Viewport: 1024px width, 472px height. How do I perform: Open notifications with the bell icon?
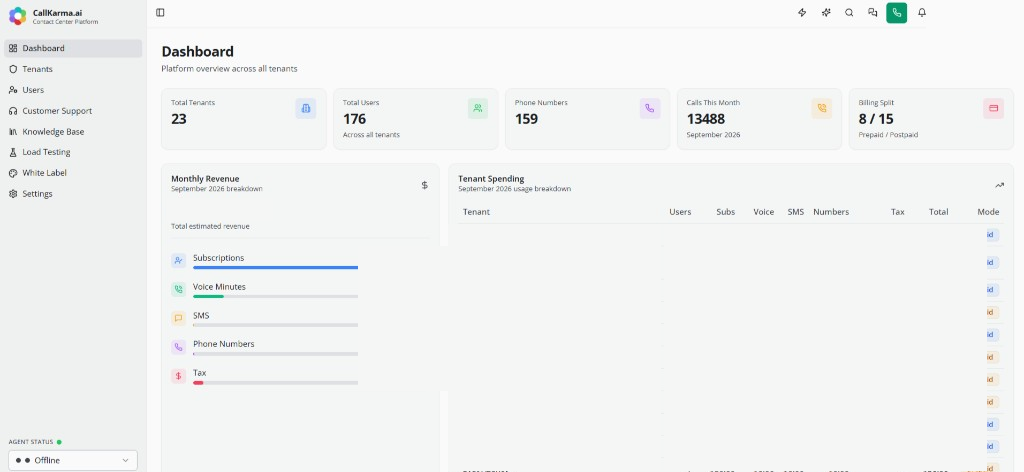921,12
